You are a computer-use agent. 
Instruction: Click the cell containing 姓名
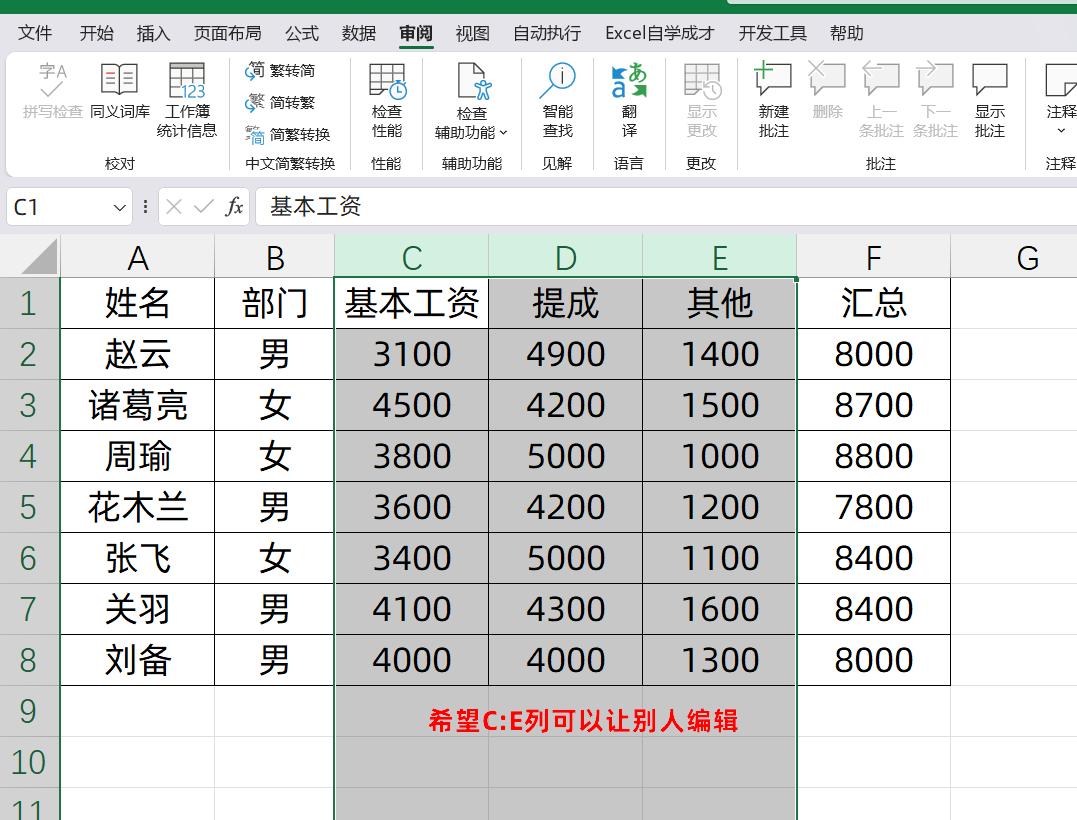point(137,303)
